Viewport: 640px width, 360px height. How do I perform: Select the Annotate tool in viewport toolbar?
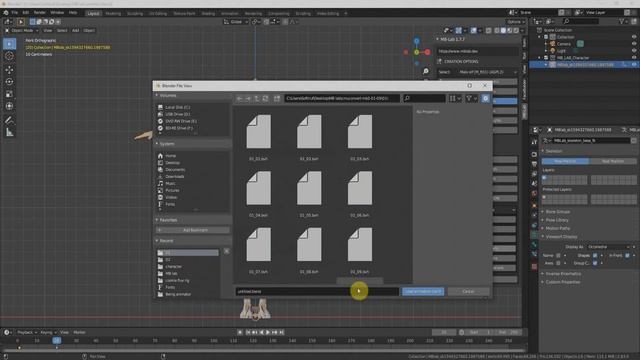9,120
